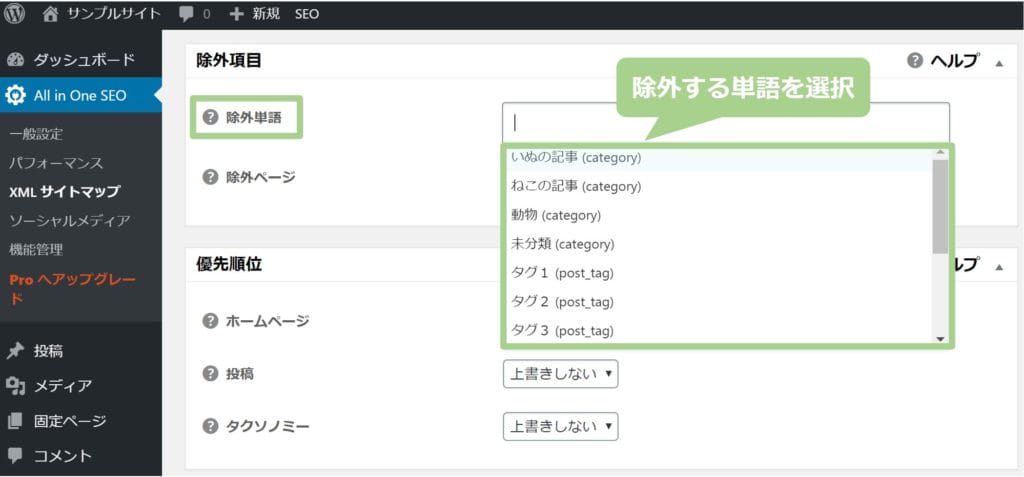
Task: Select タグ１ (post_tag) option
Action: click(x=719, y=272)
